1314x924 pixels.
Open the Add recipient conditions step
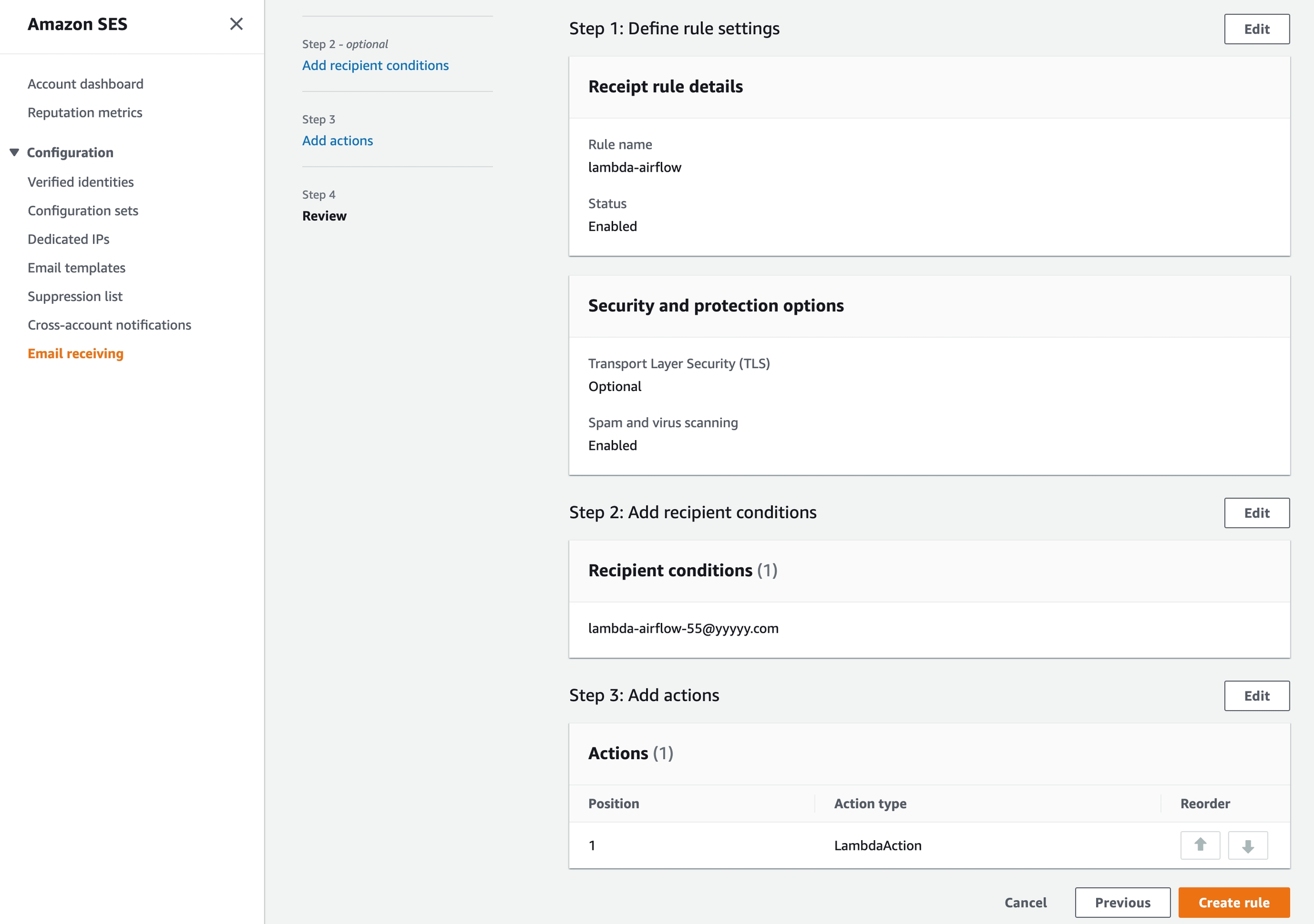375,65
